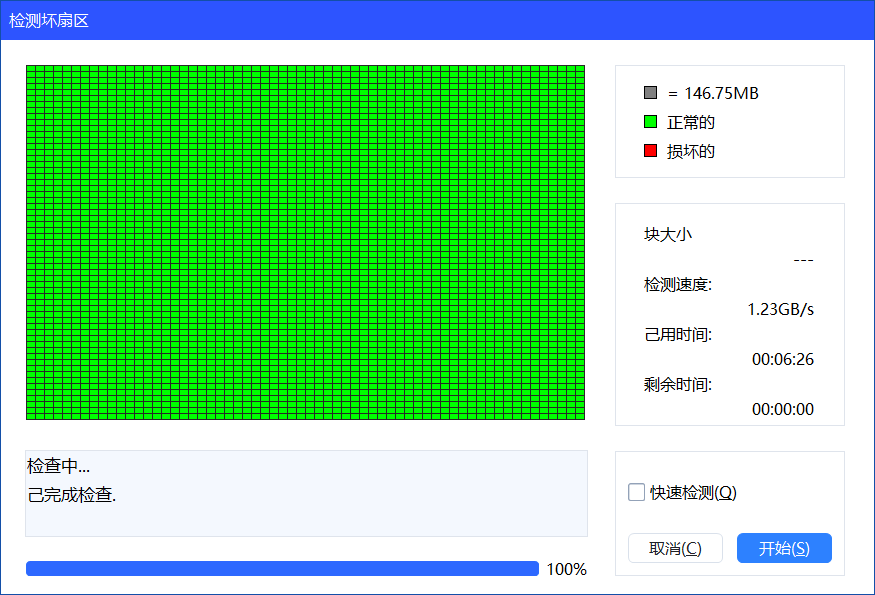
Task: Click the --- block size value
Action: pos(804,260)
